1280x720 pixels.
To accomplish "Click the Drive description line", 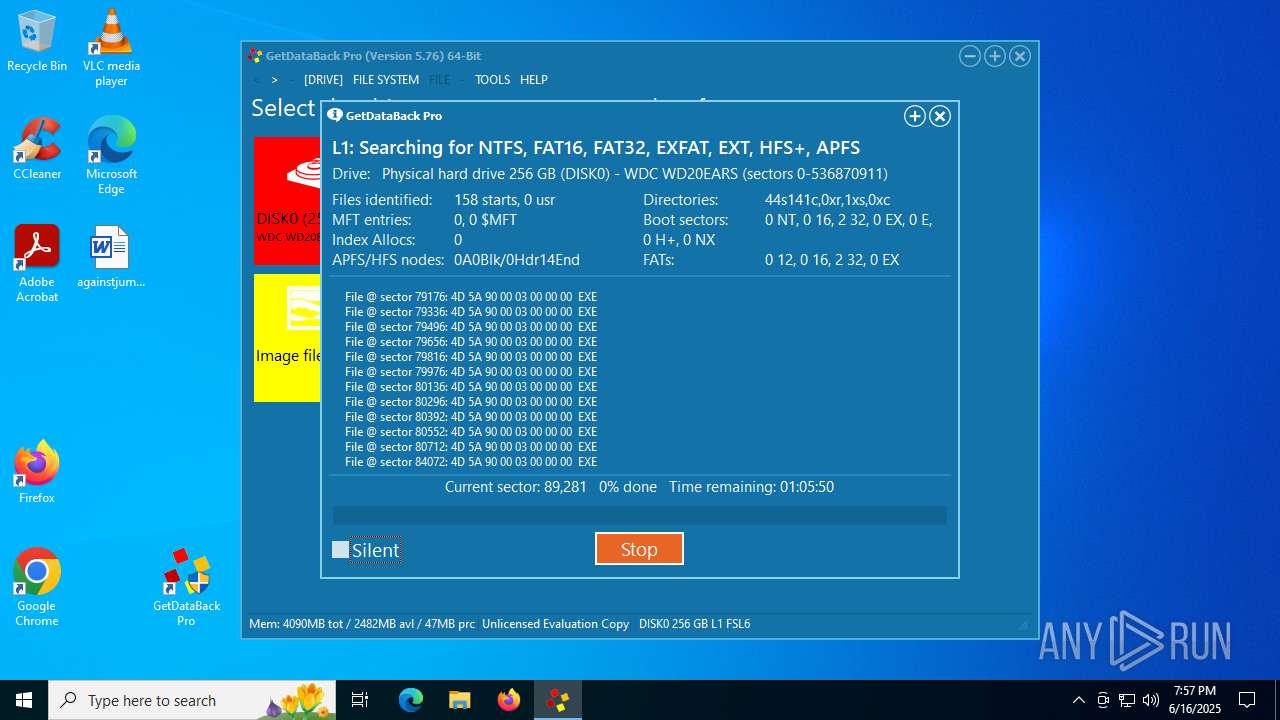I will 610,174.
